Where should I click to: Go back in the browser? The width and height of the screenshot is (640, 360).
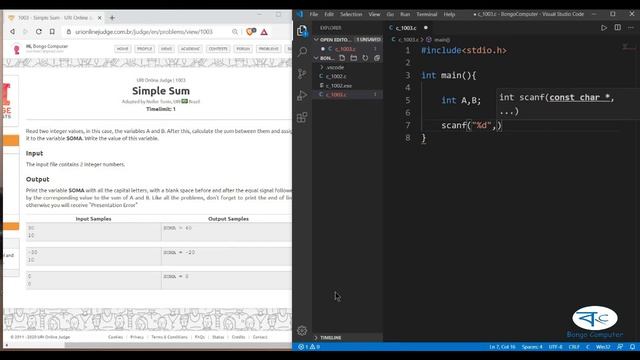click(13, 31)
